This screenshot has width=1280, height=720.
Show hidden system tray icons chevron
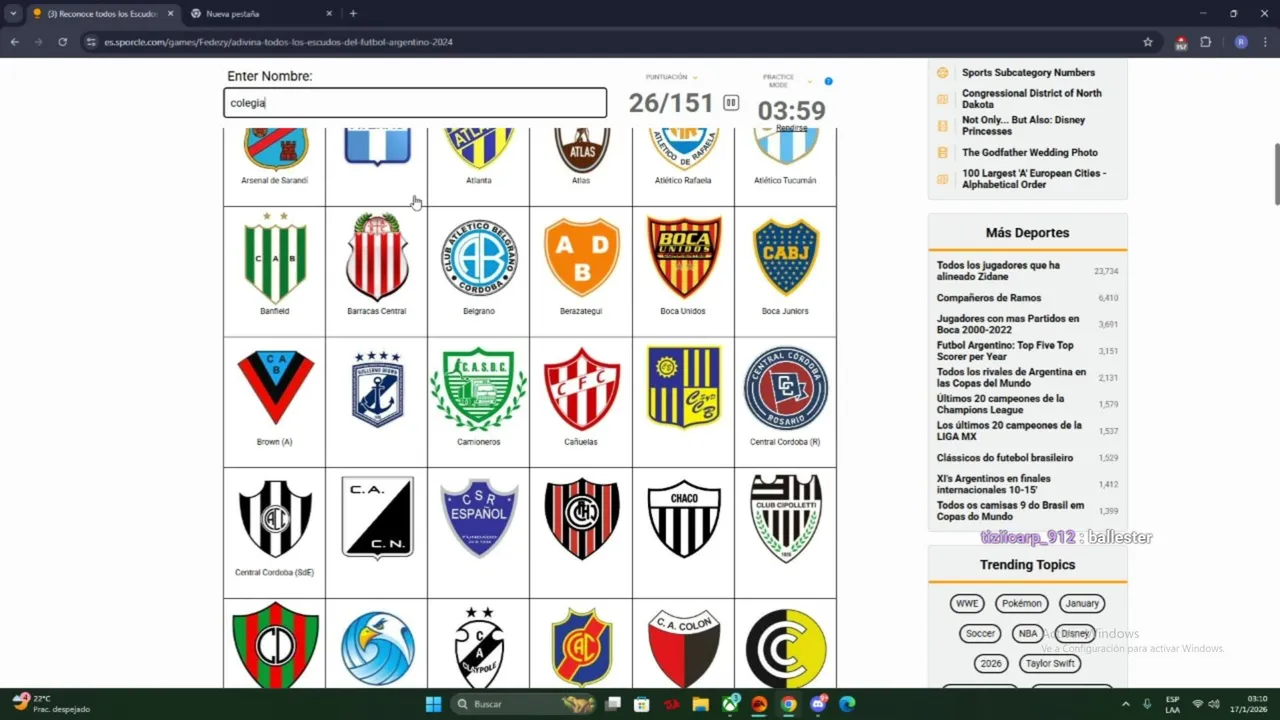point(1126,704)
